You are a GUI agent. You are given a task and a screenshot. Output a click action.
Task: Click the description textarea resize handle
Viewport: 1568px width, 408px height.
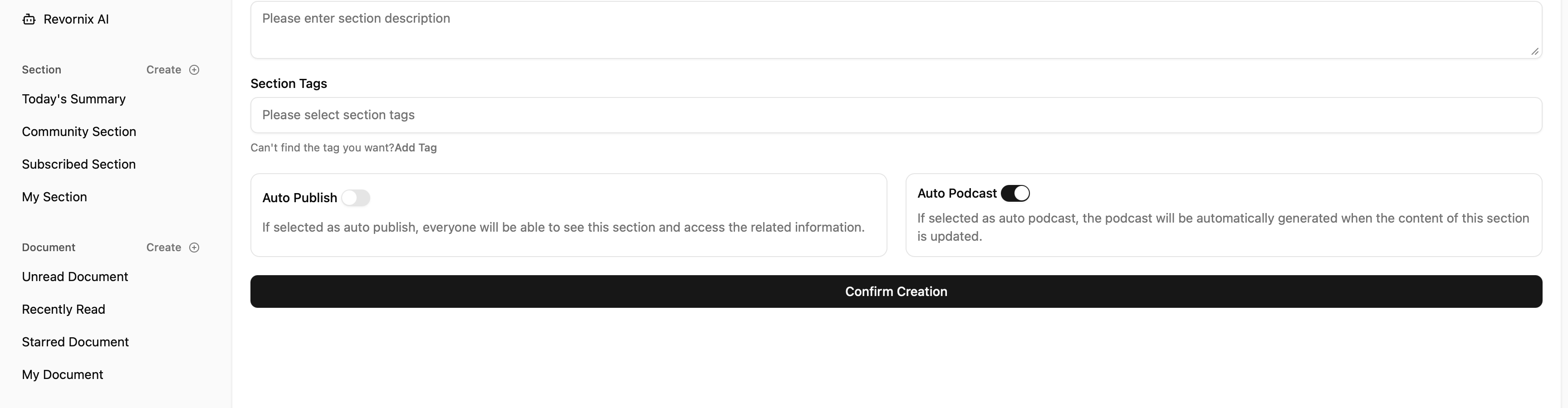(x=1534, y=52)
